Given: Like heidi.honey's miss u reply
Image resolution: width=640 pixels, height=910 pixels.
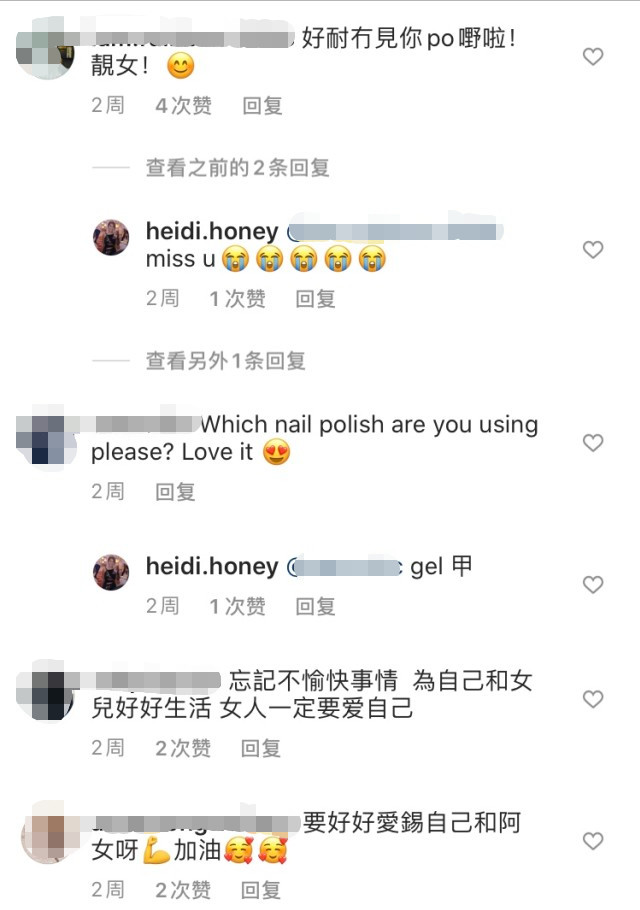Looking at the screenshot, I should point(593,250).
